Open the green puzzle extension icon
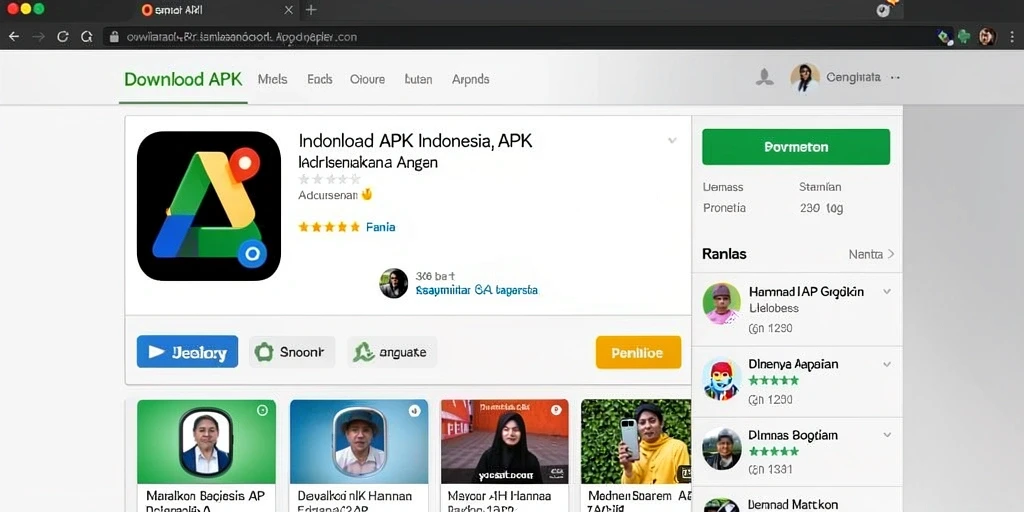The image size is (1024, 512). tap(964, 37)
